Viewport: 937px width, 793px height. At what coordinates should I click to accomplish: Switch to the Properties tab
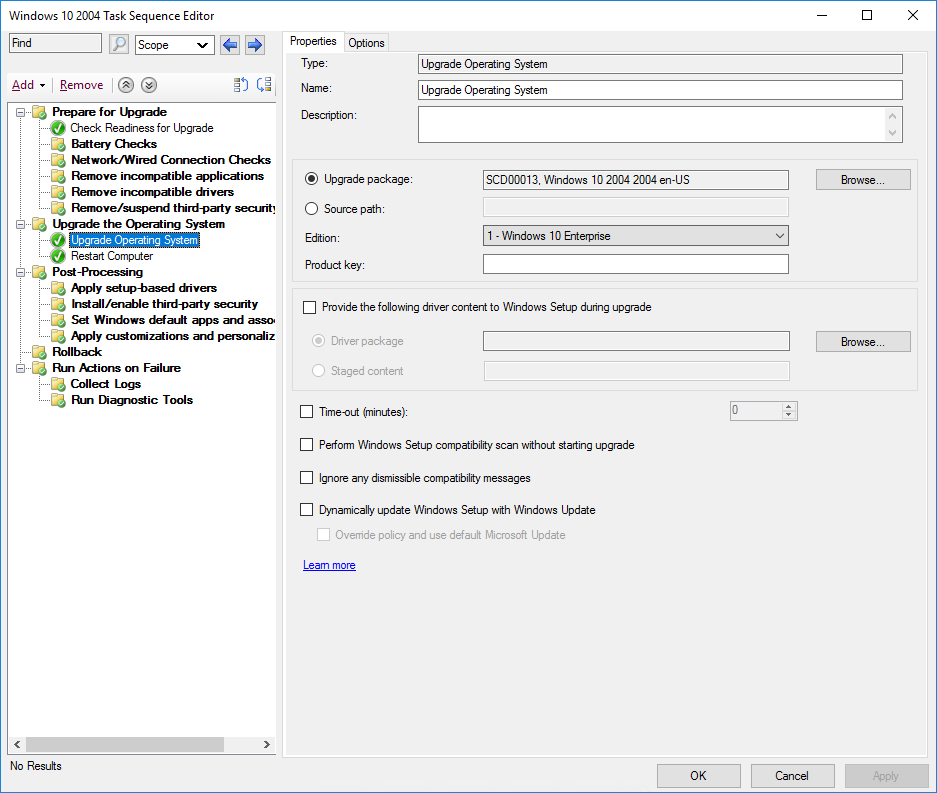pyautogui.click(x=313, y=41)
